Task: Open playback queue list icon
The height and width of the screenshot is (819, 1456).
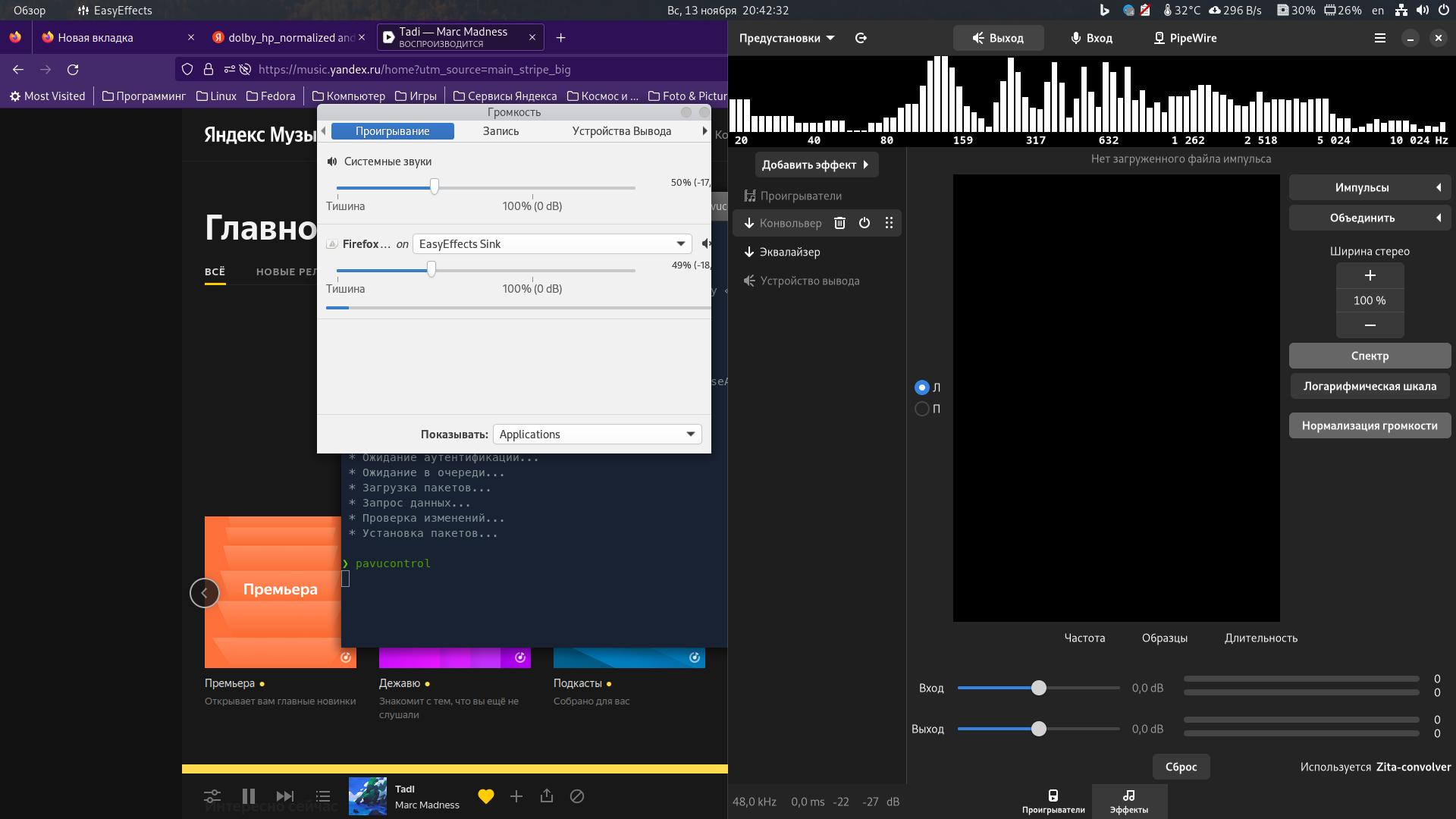Action: tap(323, 796)
